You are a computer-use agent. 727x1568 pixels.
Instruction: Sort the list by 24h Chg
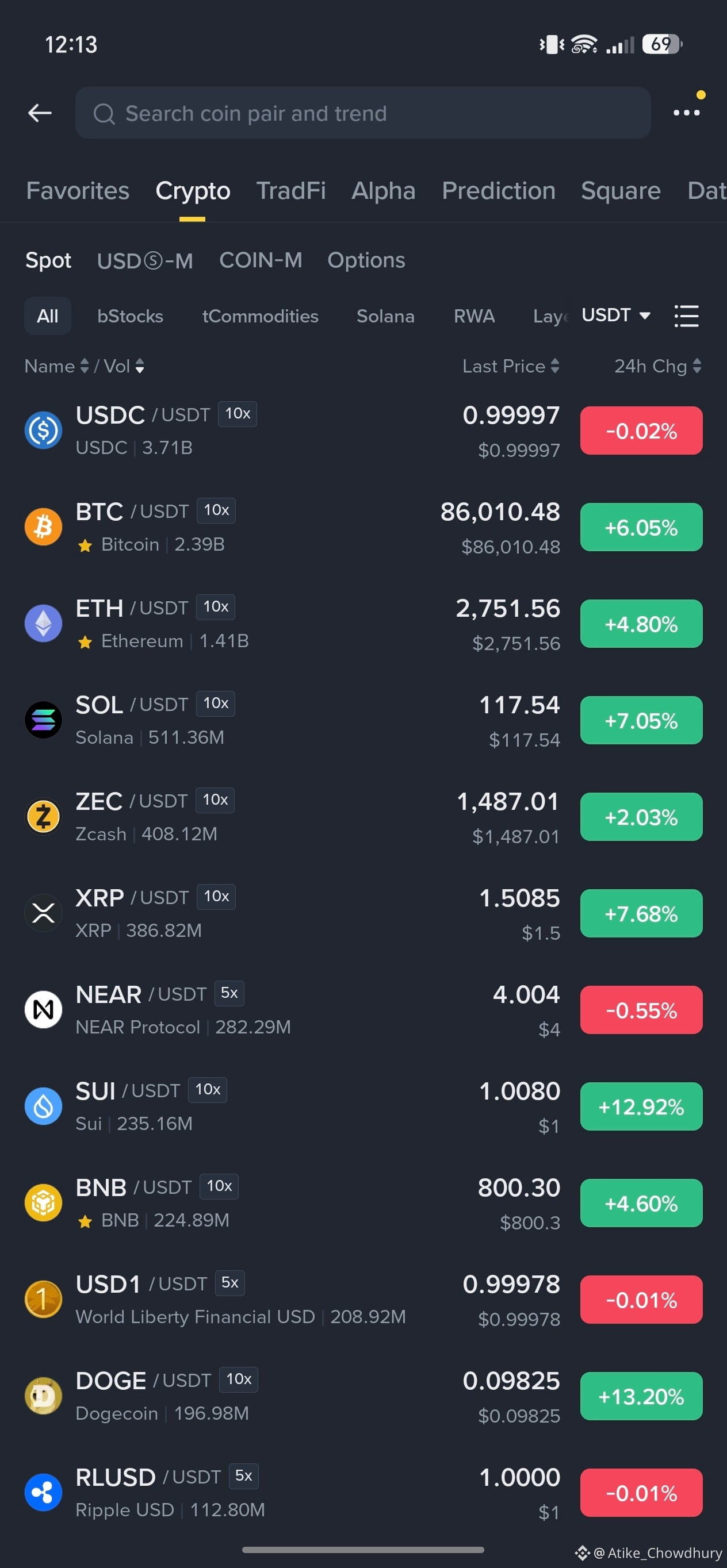click(x=657, y=366)
